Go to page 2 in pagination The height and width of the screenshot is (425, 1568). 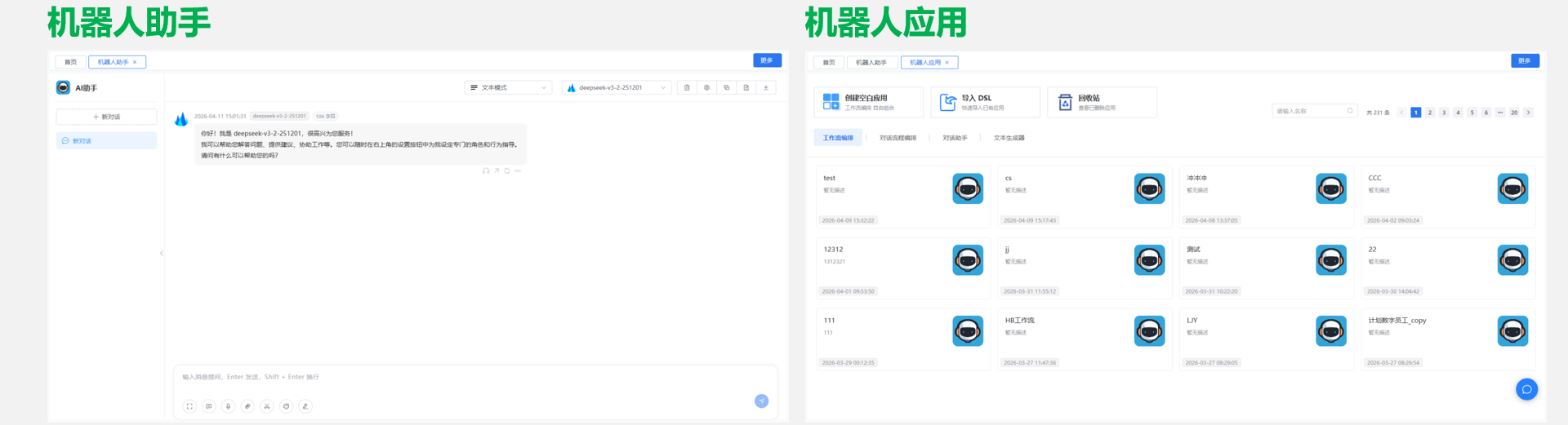[1430, 113]
